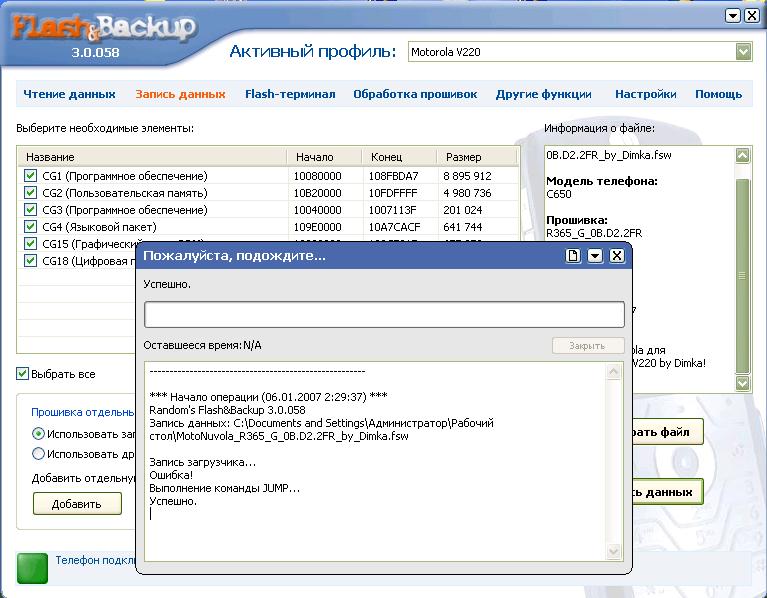Click the Добавить button
The image size is (767, 598).
pyautogui.click(x=77, y=504)
